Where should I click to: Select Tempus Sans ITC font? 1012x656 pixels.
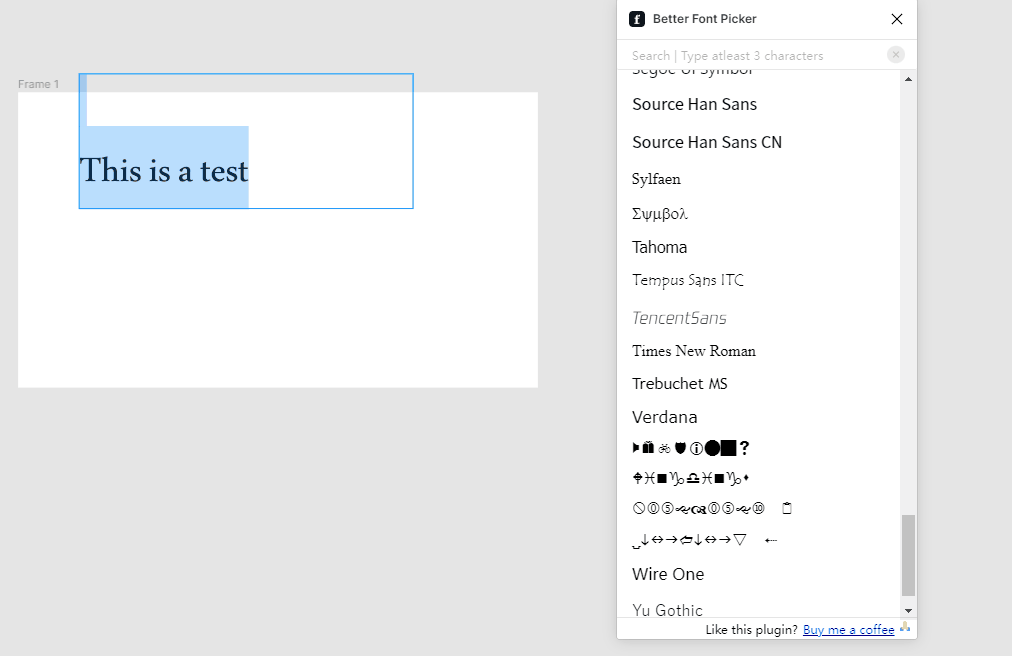point(688,281)
